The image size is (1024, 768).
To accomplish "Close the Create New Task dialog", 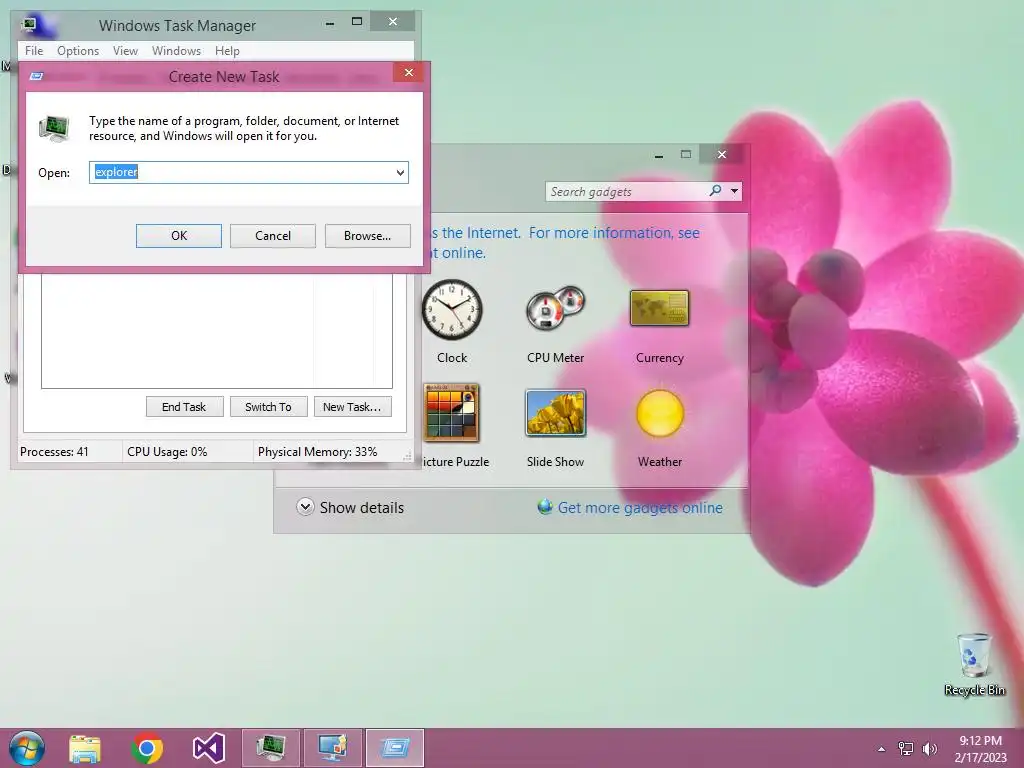I will coord(409,72).
